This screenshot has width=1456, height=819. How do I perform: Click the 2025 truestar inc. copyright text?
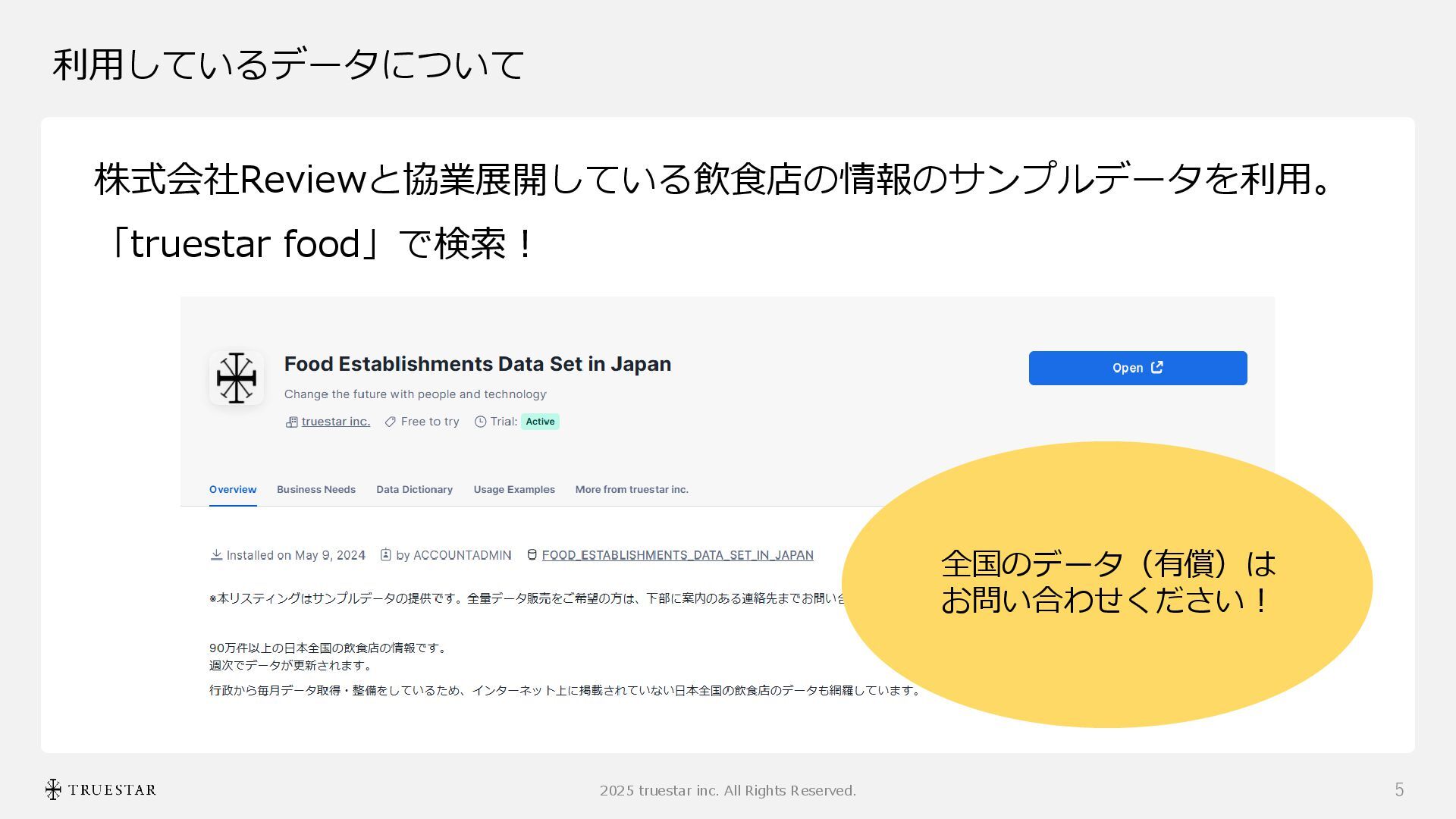(728, 791)
